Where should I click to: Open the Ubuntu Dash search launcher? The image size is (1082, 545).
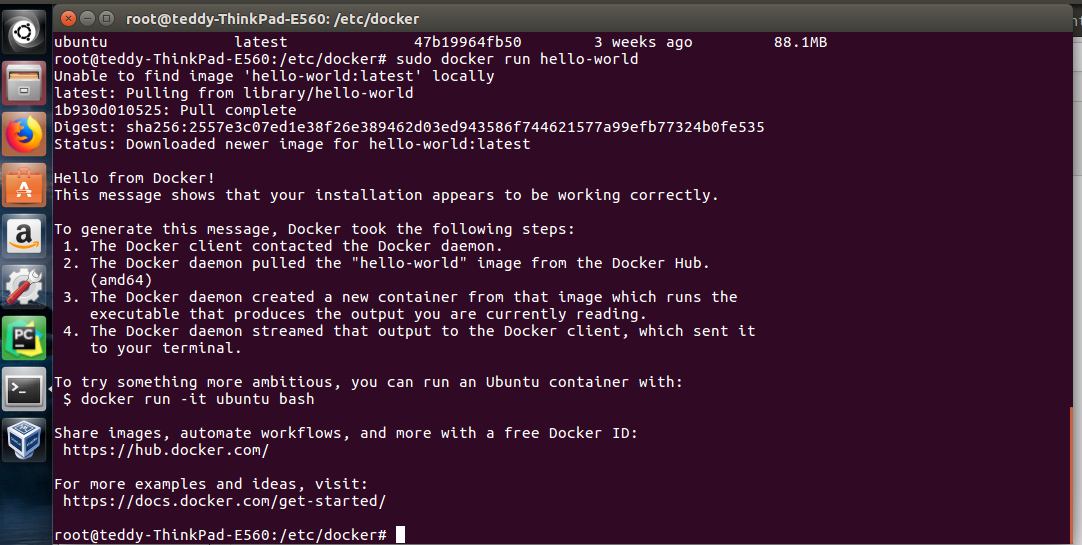22,34
